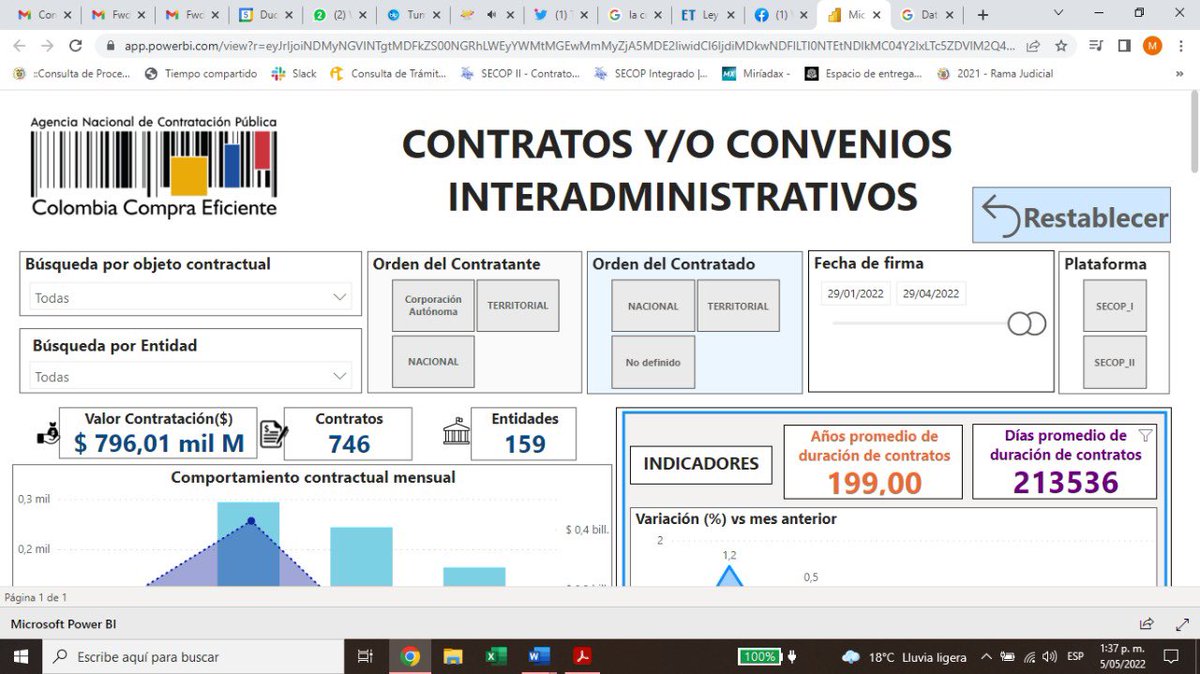Image resolution: width=1200 pixels, height=674 pixels.
Task: Click the weather widget 18°C Lluvia ligera
Action: tap(905, 657)
